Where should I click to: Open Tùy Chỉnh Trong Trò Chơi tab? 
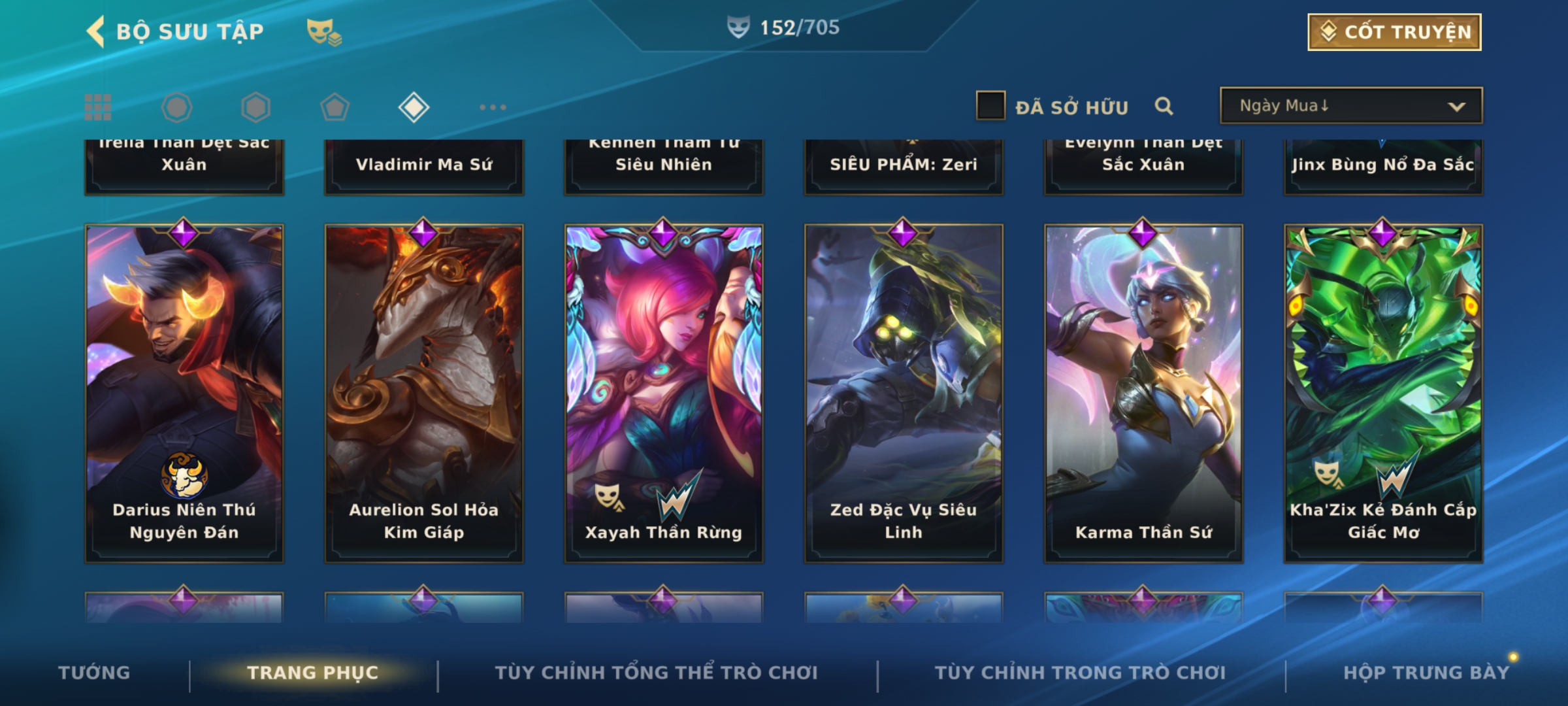click(x=1080, y=672)
